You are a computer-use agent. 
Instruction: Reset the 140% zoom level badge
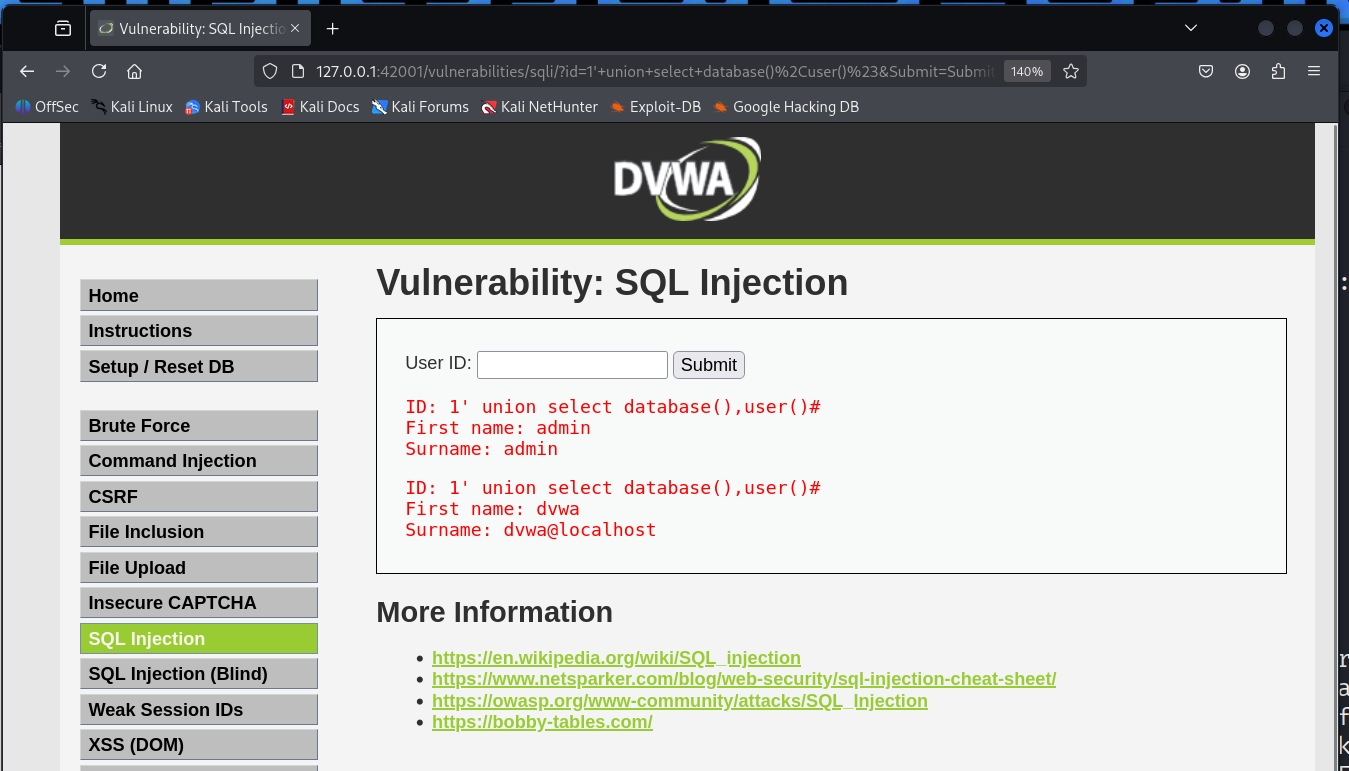[x=1027, y=71]
